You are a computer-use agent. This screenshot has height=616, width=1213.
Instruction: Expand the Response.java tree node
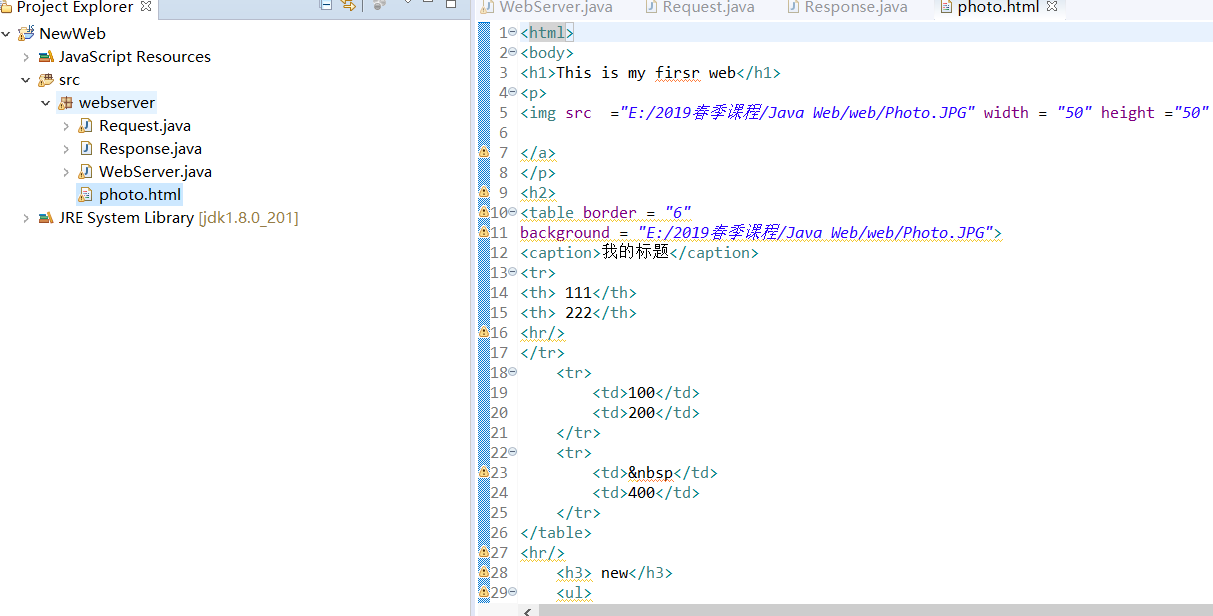click(66, 149)
